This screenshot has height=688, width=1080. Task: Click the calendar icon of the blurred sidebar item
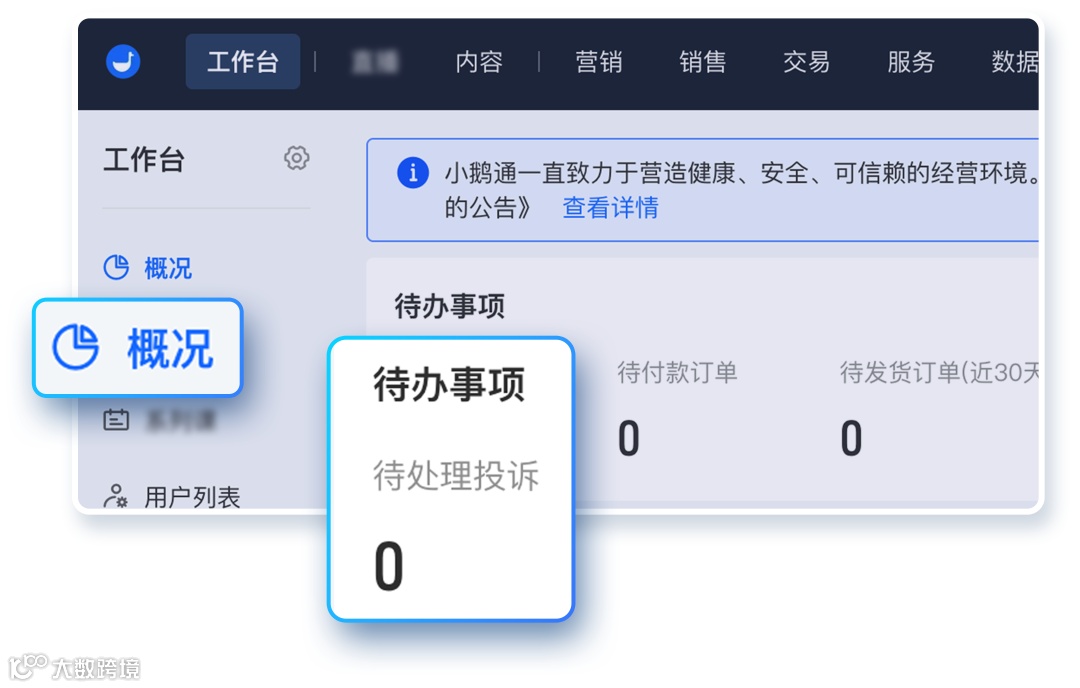coord(117,420)
